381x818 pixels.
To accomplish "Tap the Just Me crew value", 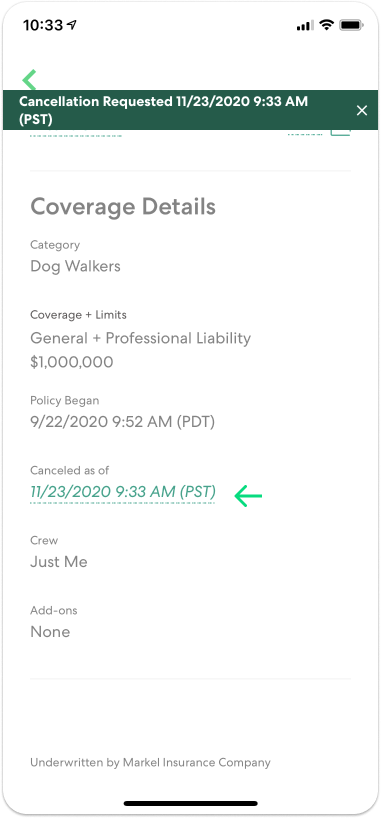I will click(x=59, y=562).
